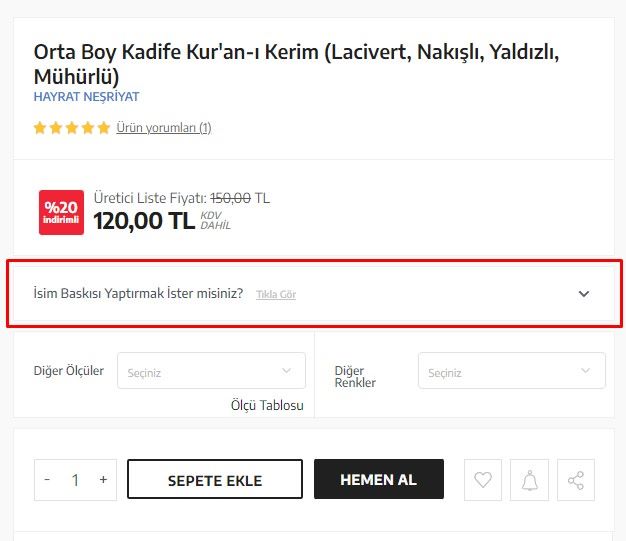Image resolution: width=626 pixels, height=541 pixels.
Task: Open the Diğer Renkler dropdown
Action: (512, 371)
